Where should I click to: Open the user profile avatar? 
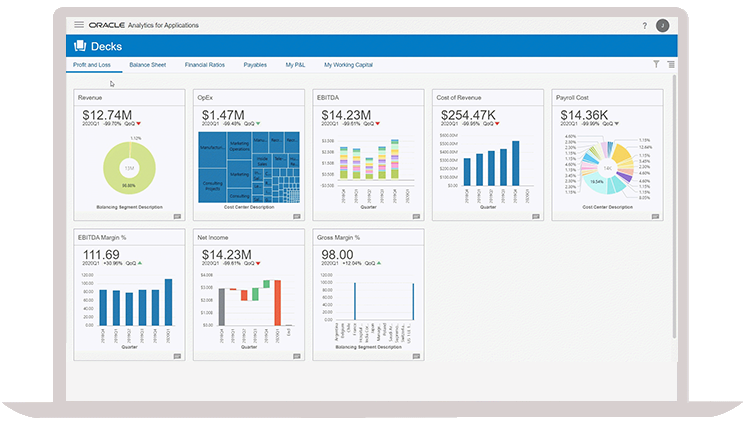[x=662, y=26]
